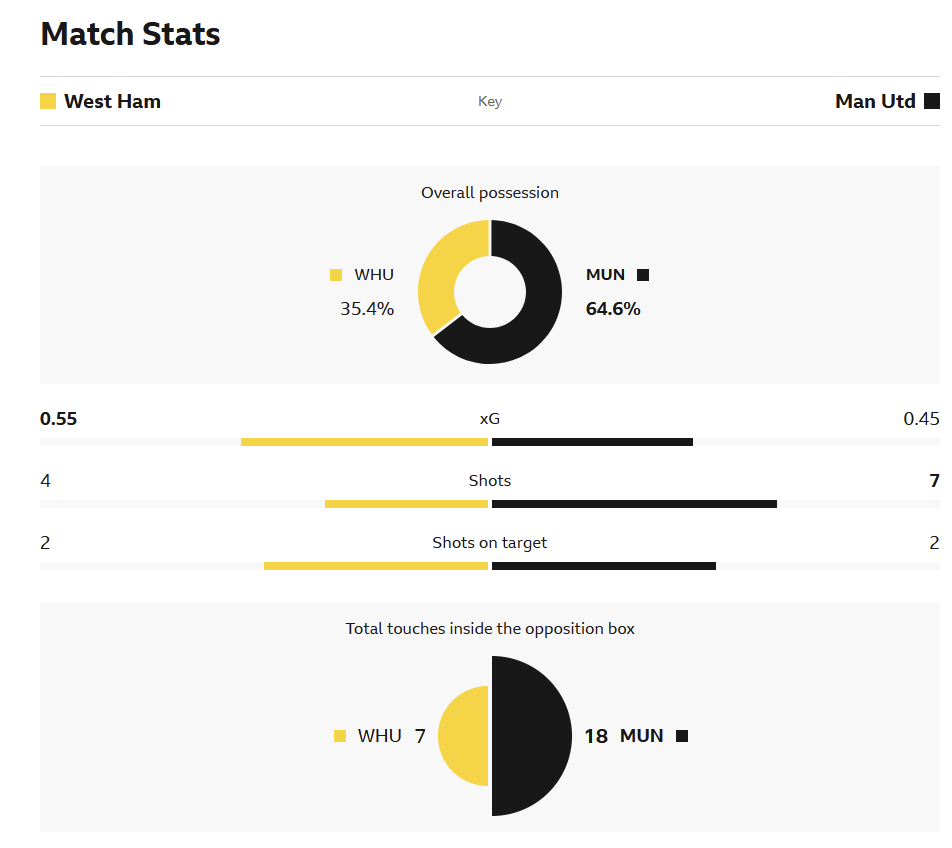
Task: Click the black MUN touches legend square
Action: pyautogui.click(x=682, y=736)
